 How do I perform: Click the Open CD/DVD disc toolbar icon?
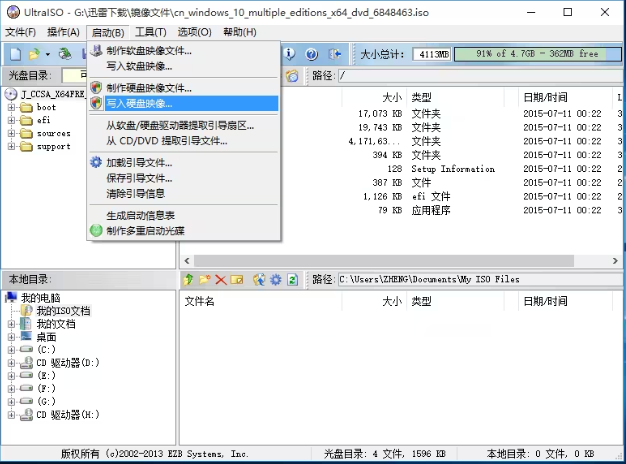click(x=65, y=54)
